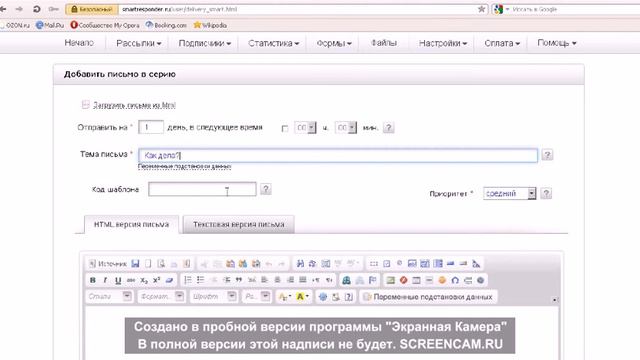Click Загрузить письма из html link

coord(134,105)
